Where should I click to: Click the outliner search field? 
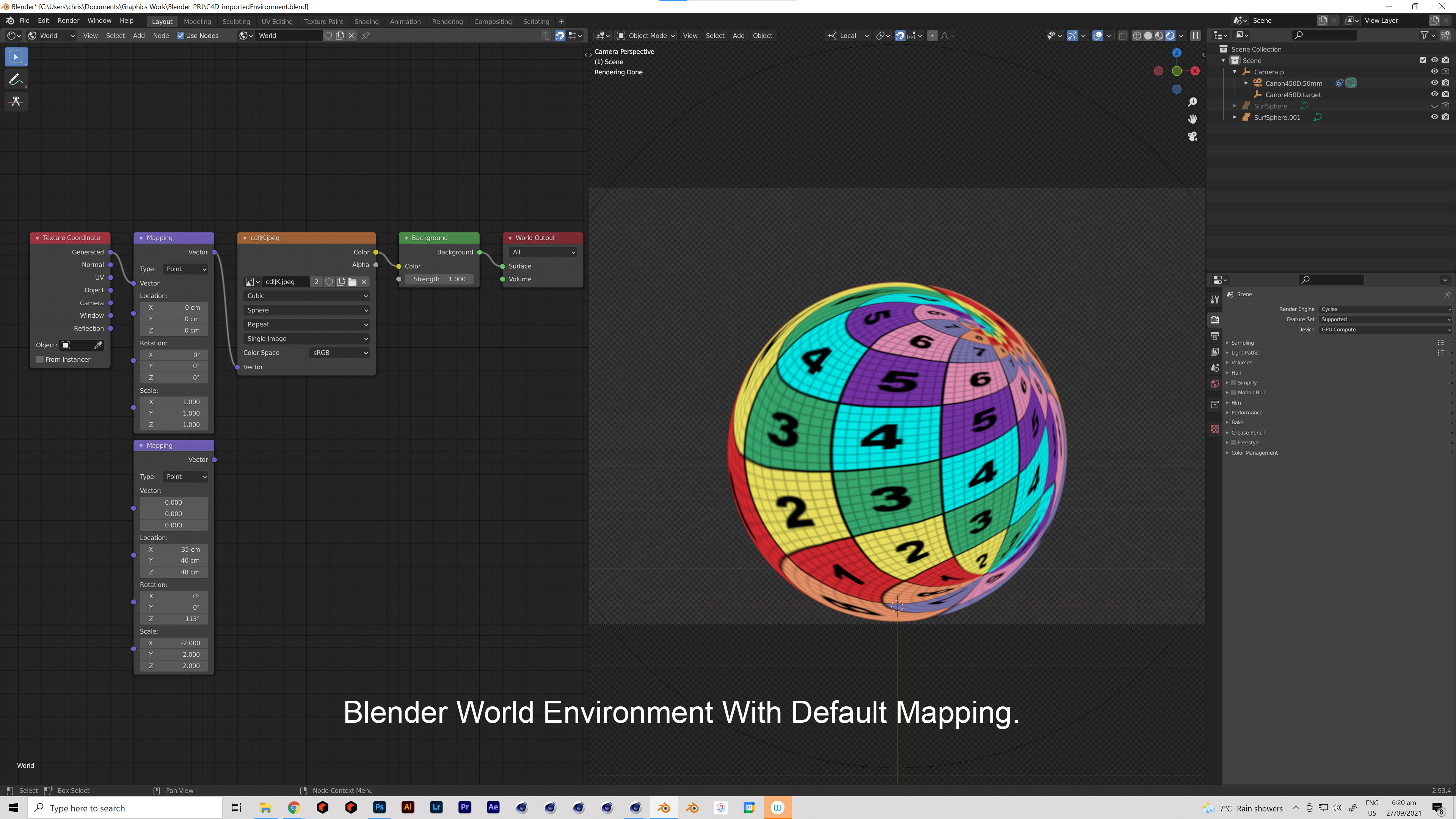pos(1324,35)
